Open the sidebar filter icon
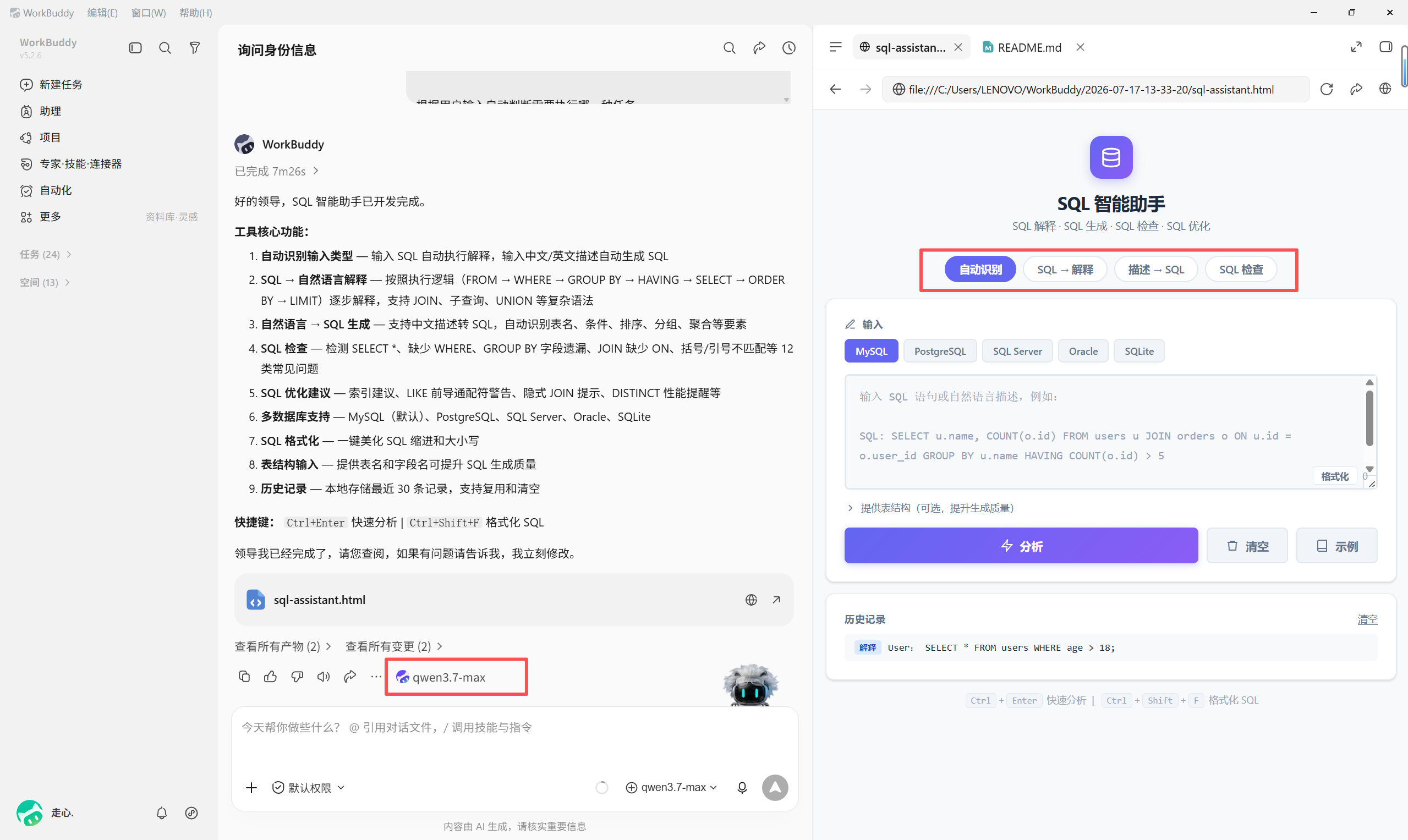Image resolution: width=1408 pixels, height=840 pixels. [194, 48]
